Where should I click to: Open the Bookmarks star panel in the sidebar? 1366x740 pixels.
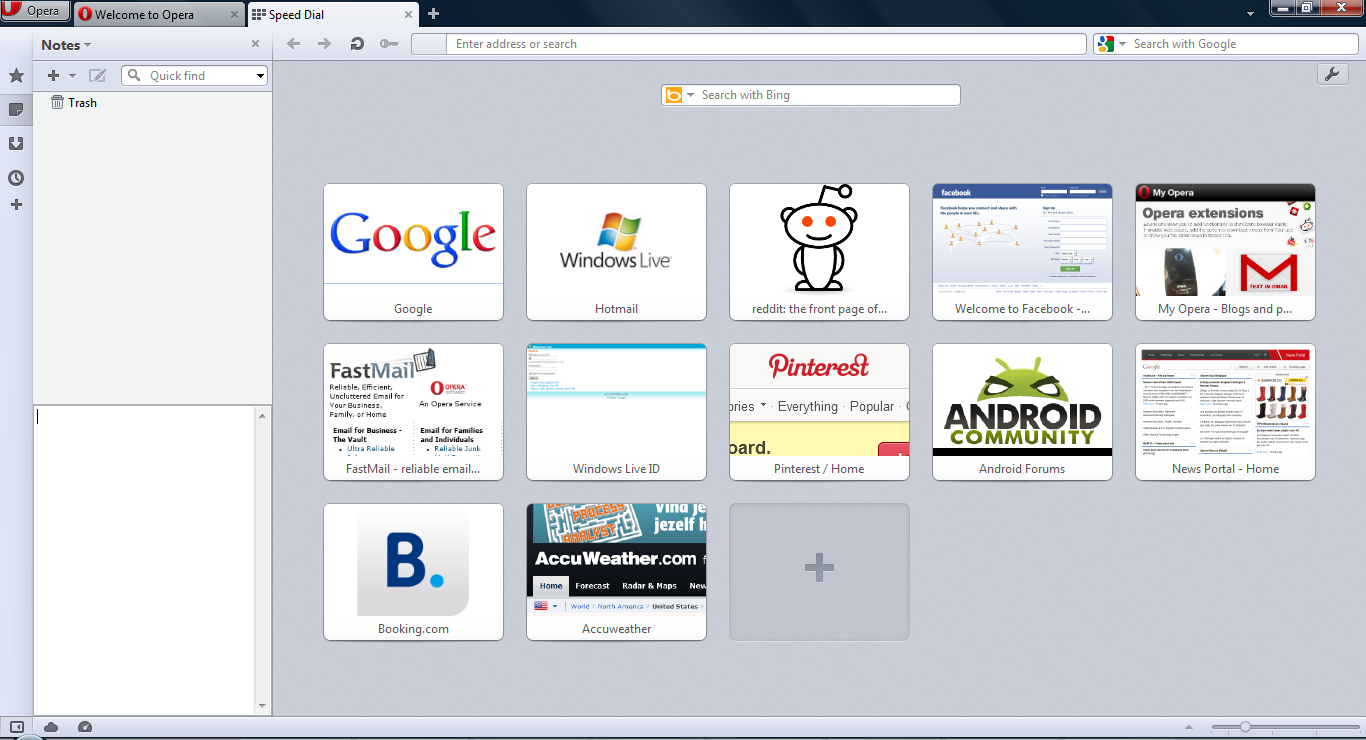pos(16,76)
